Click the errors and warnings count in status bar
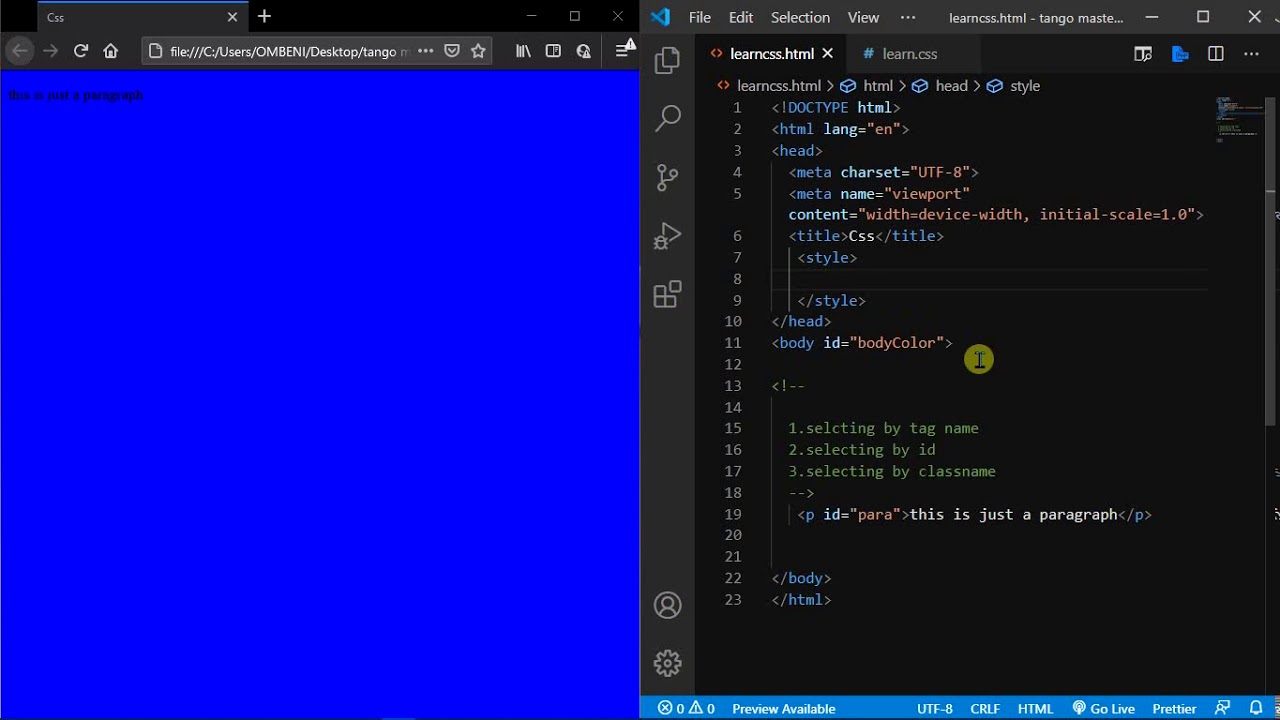 pyautogui.click(x=686, y=708)
